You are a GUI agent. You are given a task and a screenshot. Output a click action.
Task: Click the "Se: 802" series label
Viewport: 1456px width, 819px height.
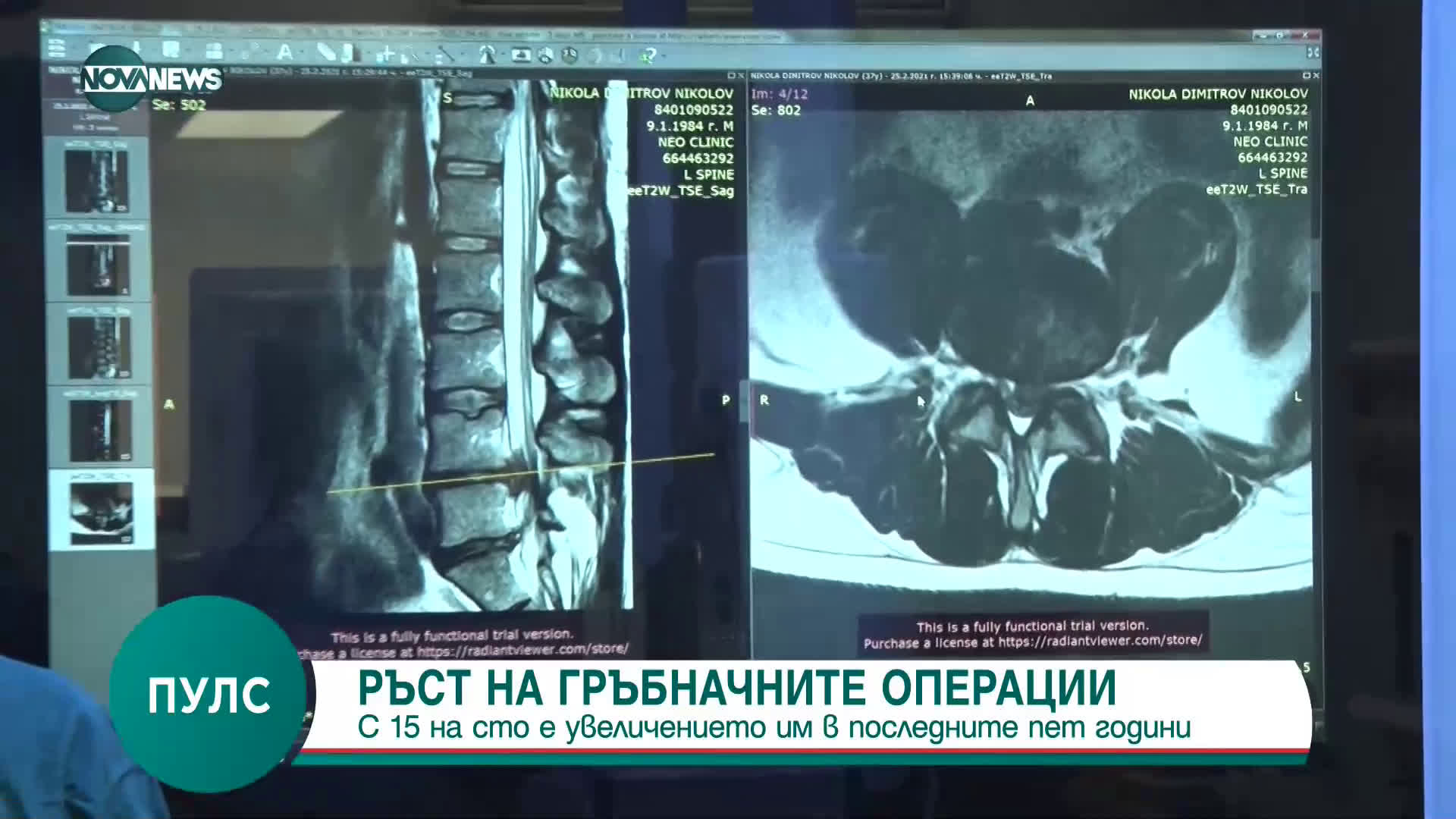tap(776, 110)
